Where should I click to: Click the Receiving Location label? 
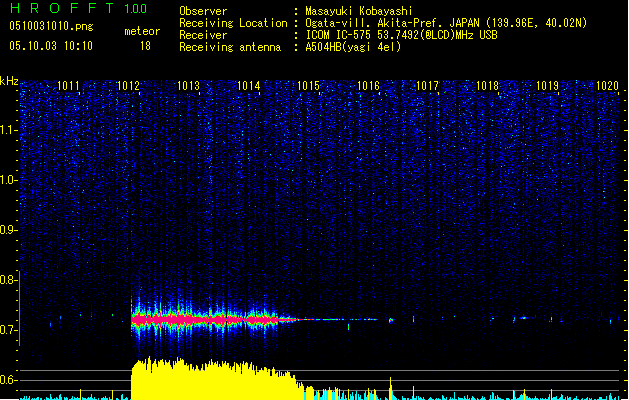(x=233, y=23)
